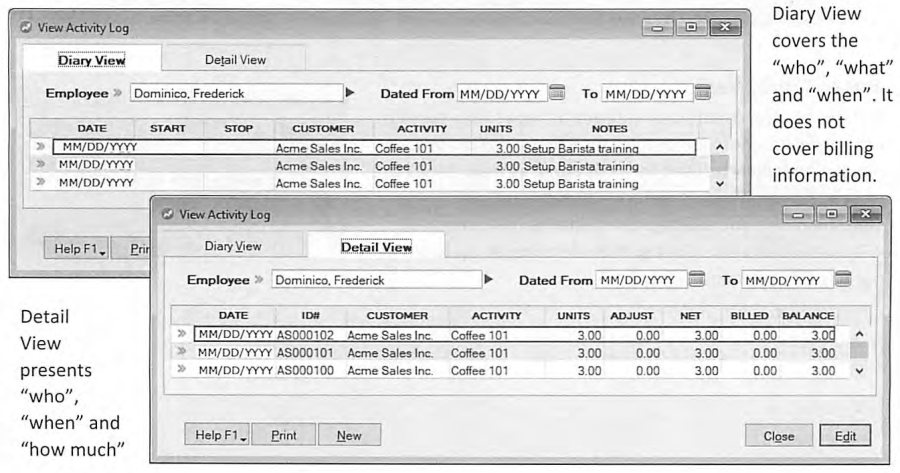
Task: Open To date calendar in back Diary View window
Action: [703, 92]
